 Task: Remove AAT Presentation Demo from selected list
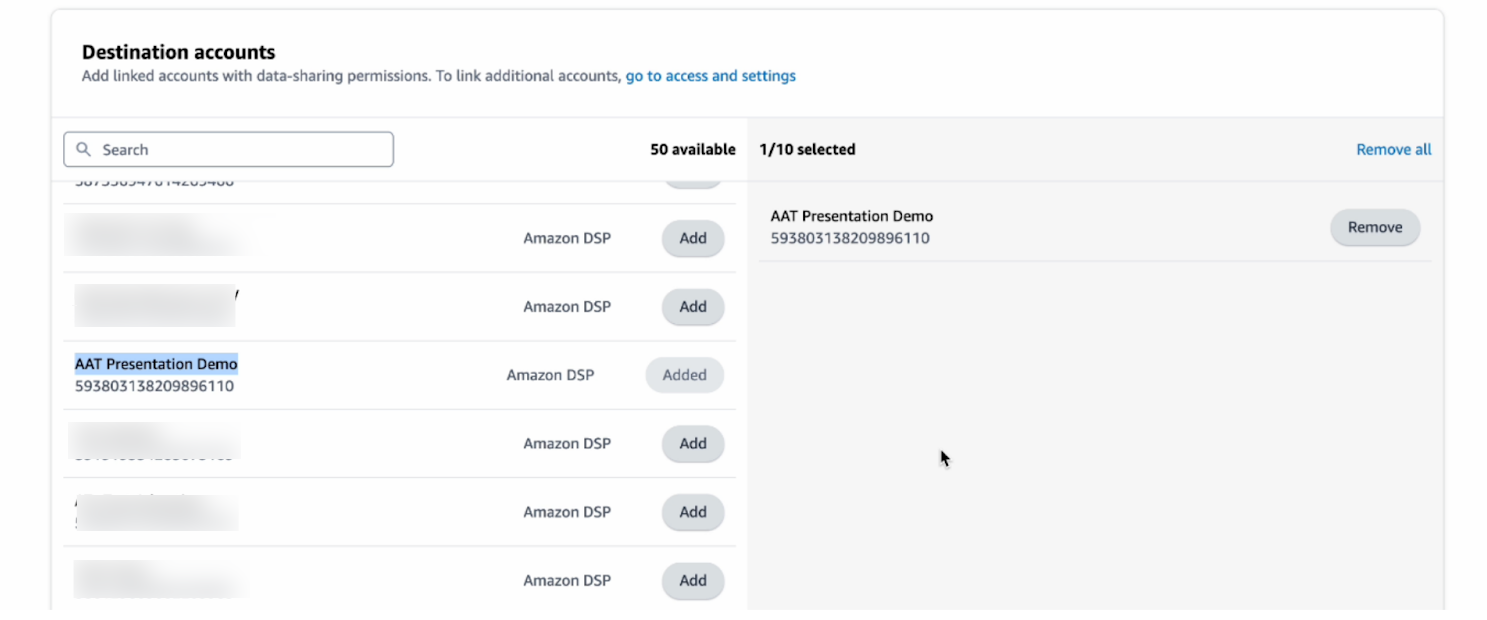tap(1374, 228)
